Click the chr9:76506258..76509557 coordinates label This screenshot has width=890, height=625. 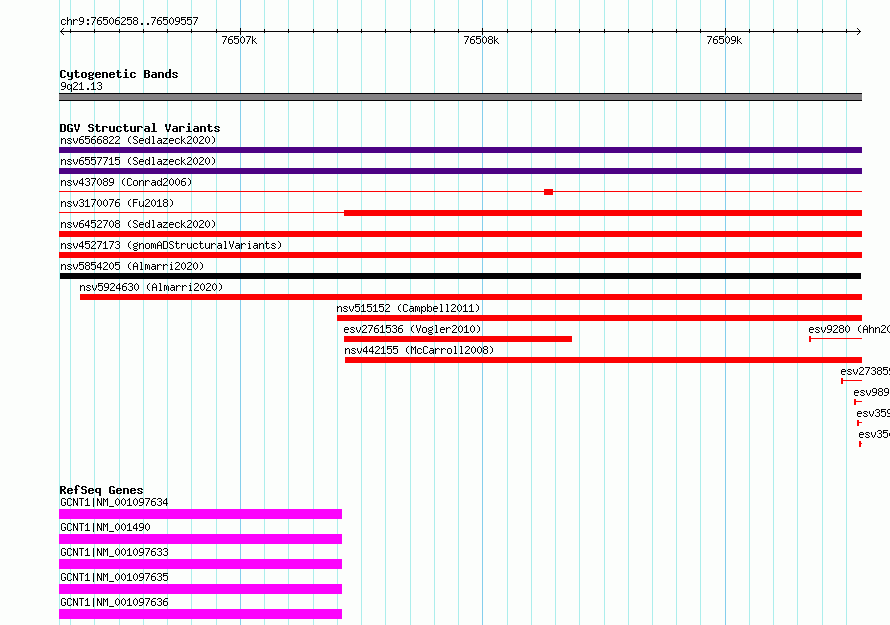point(129,21)
